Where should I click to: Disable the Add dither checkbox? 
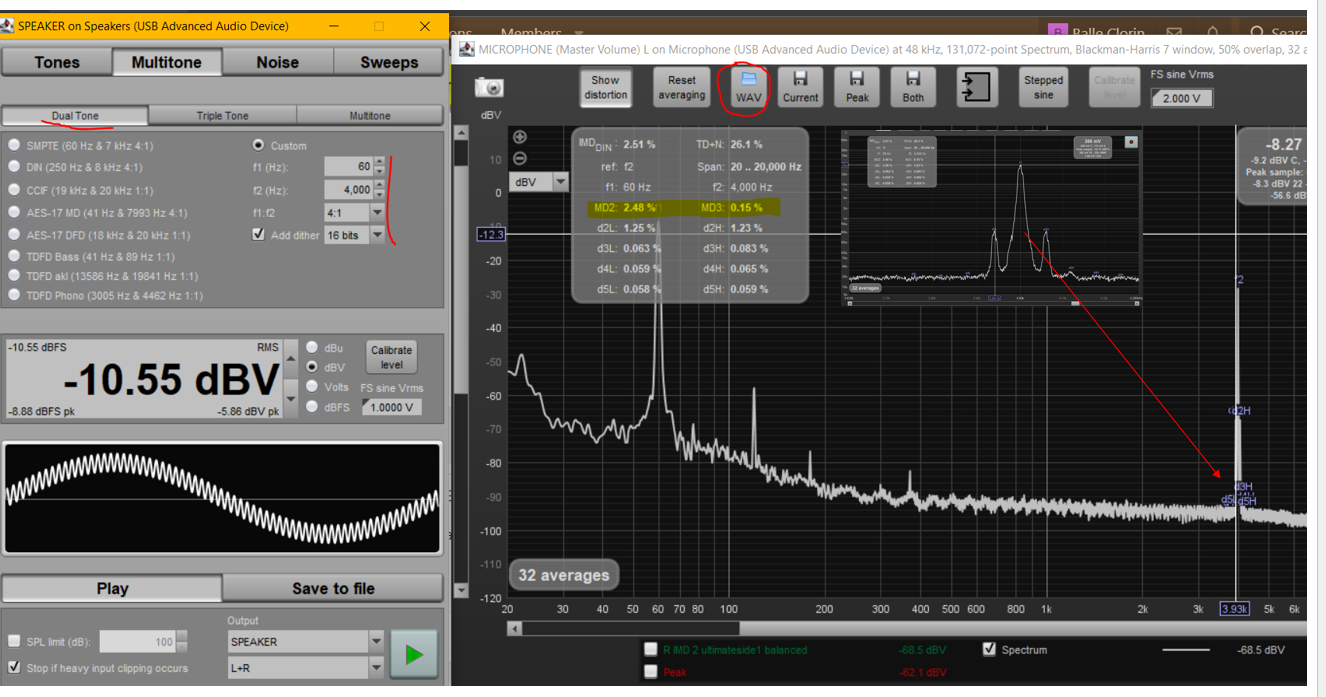(259, 235)
